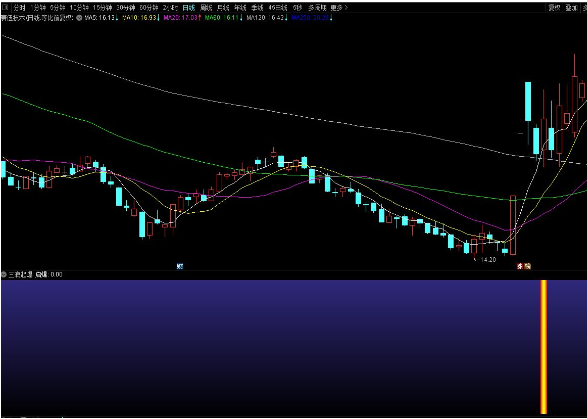The width and height of the screenshot is (587, 419).
Task: Click the red 涨 marker icon at chart bottom
Action: pyautogui.click(x=520, y=266)
